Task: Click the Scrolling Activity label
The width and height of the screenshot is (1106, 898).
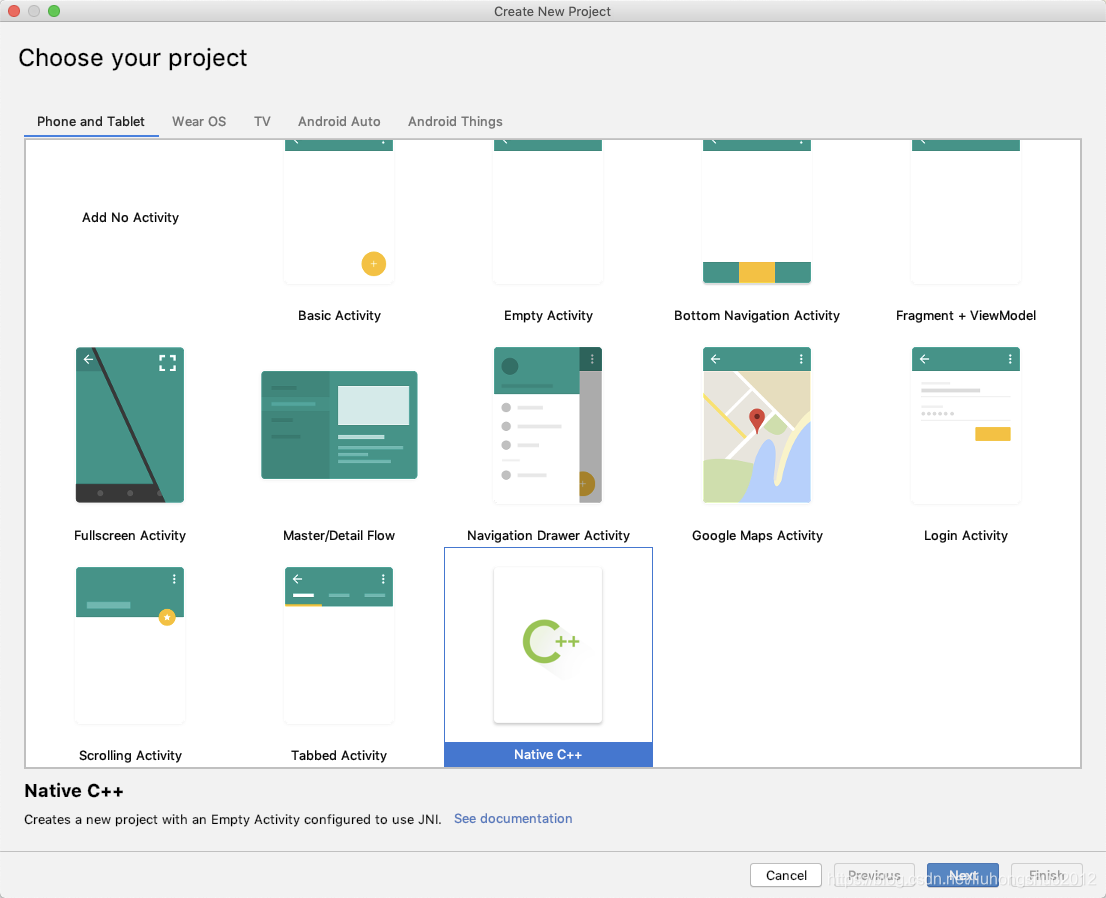Action: click(130, 756)
